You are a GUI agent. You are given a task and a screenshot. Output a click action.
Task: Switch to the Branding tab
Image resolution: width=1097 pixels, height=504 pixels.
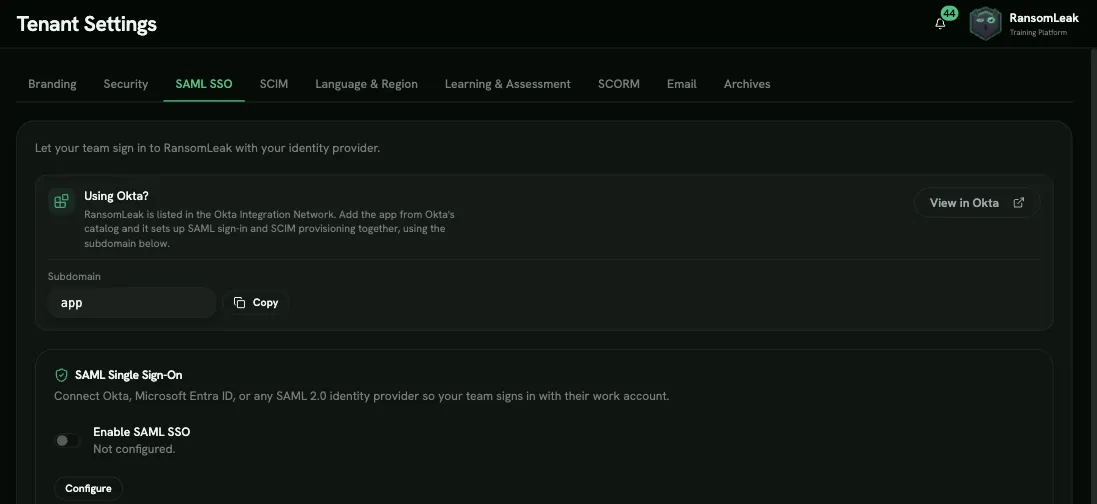(x=52, y=84)
